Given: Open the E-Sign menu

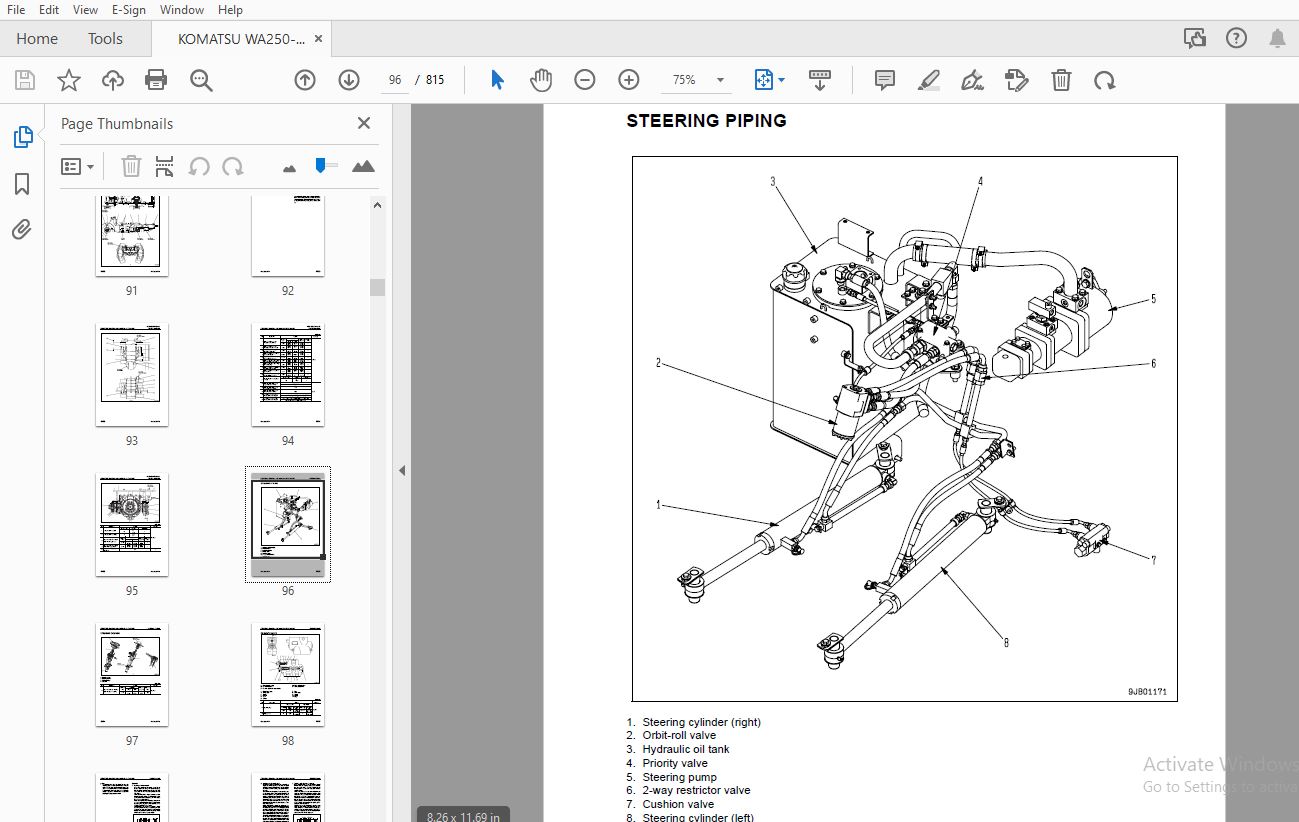Looking at the screenshot, I should point(128,9).
